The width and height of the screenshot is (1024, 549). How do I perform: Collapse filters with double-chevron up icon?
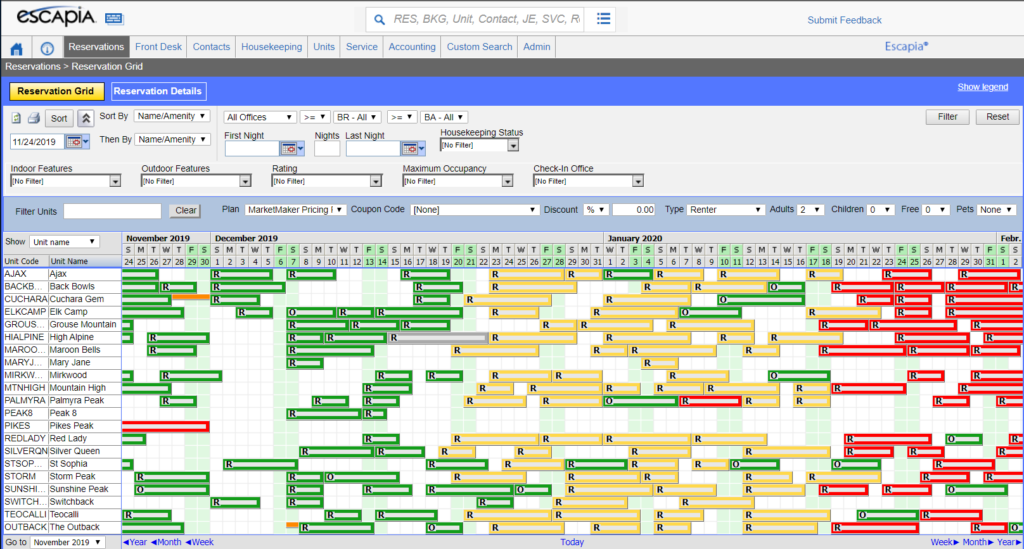pyautogui.click(x=86, y=118)
